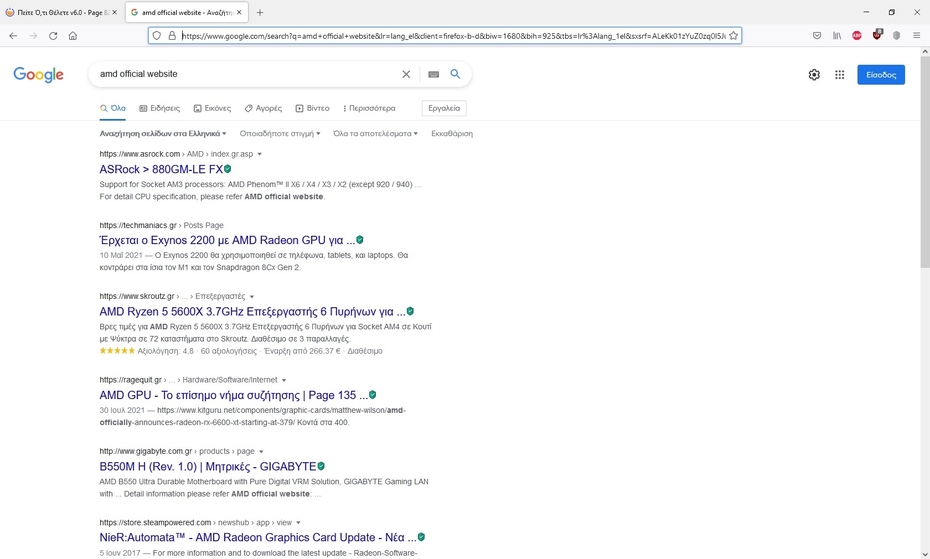
Task: Click the shield badge beside NieR:Automata result
Action: 421,537
